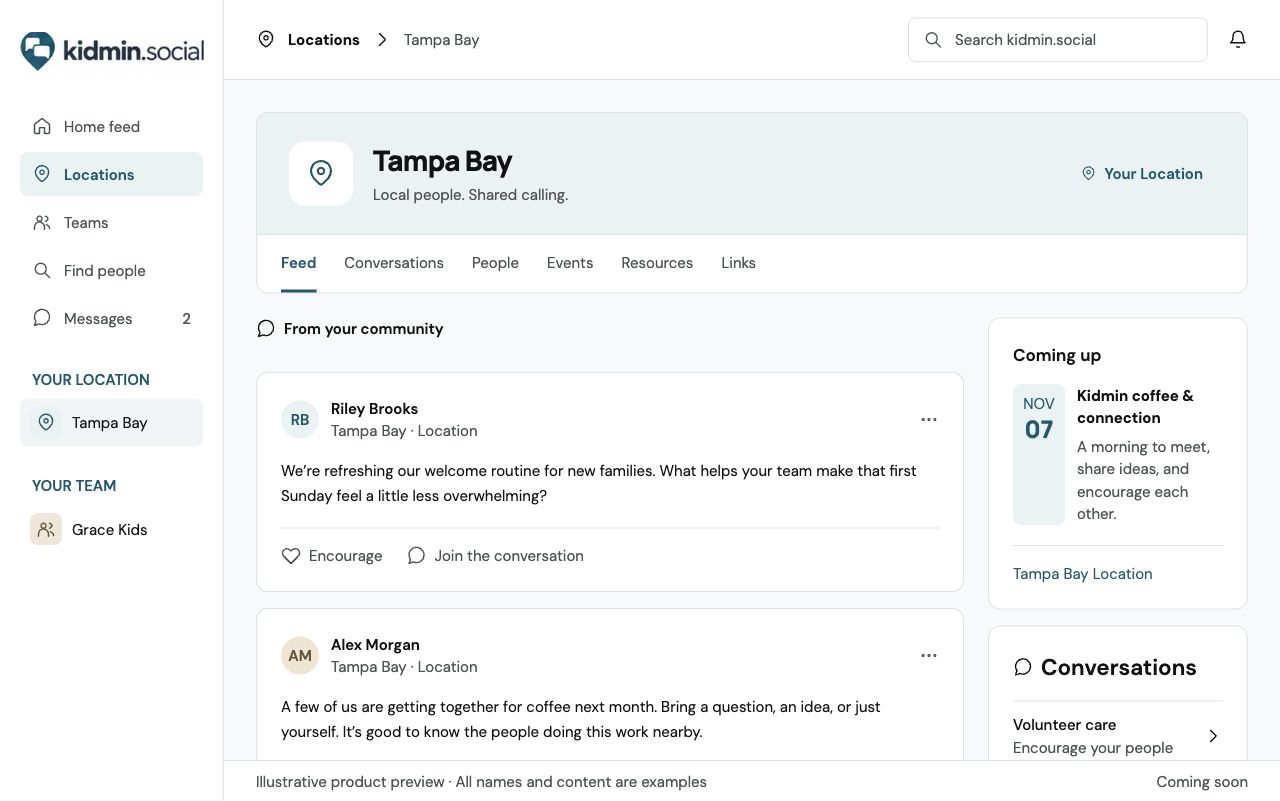Open Find people in the sidebar
Screen dimensions: 1280x801
[111, 270]
